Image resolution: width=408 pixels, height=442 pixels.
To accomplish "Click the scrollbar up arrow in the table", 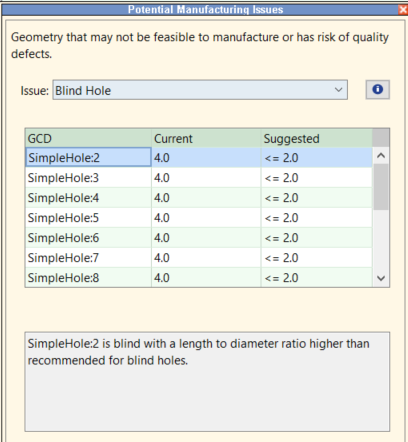I will (x=381, y=156).
